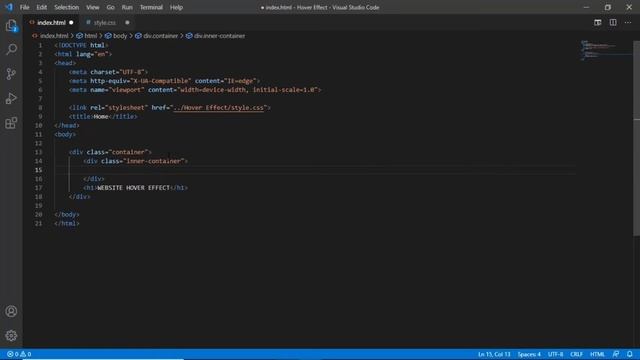This screenshot has height=360, width=640.
Task: Click the class="container" attribute text
Action: pyautogui.click(x=117, y=152)
